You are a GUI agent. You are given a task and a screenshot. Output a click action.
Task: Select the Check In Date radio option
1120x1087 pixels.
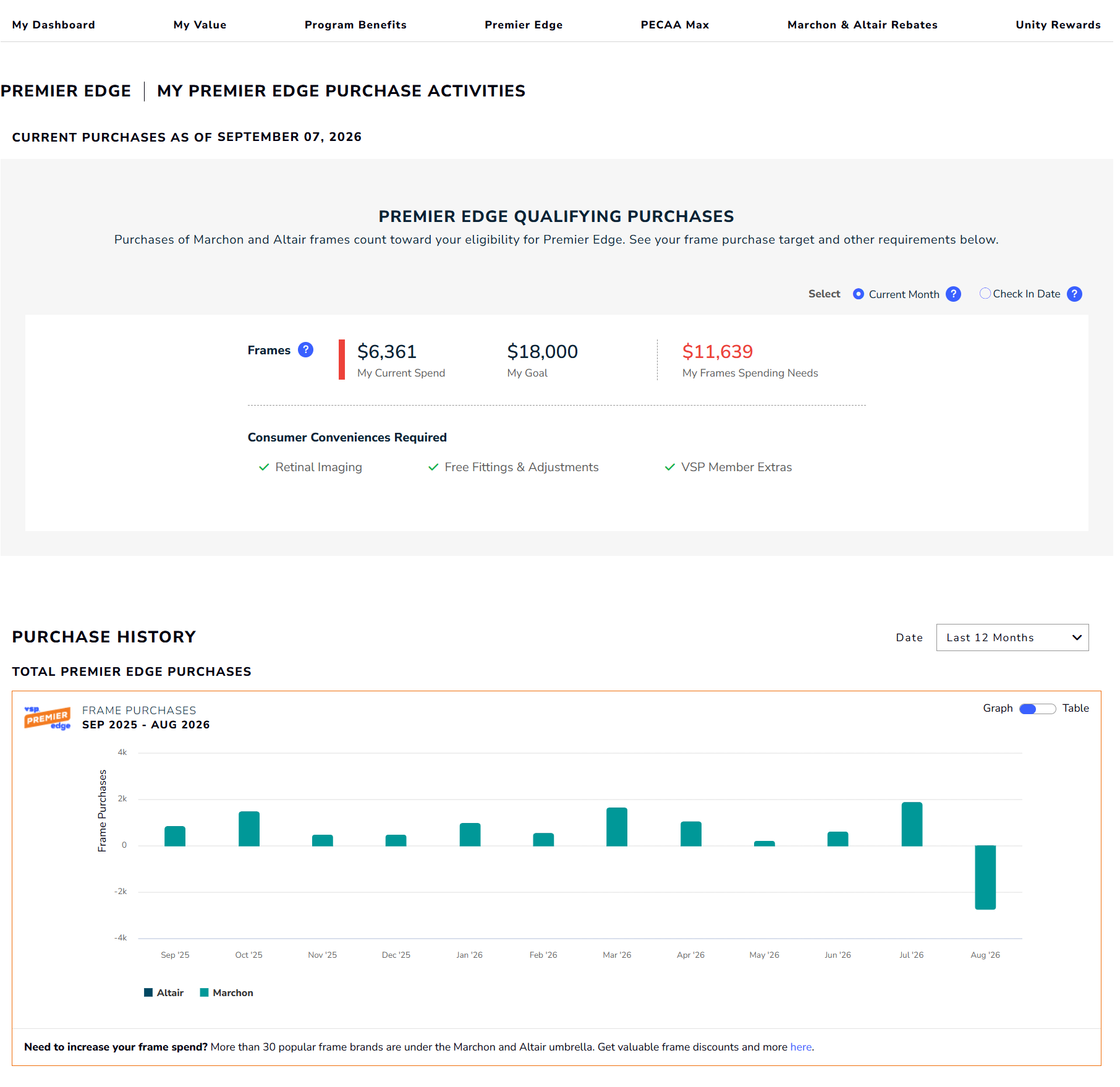pos(985,294)
